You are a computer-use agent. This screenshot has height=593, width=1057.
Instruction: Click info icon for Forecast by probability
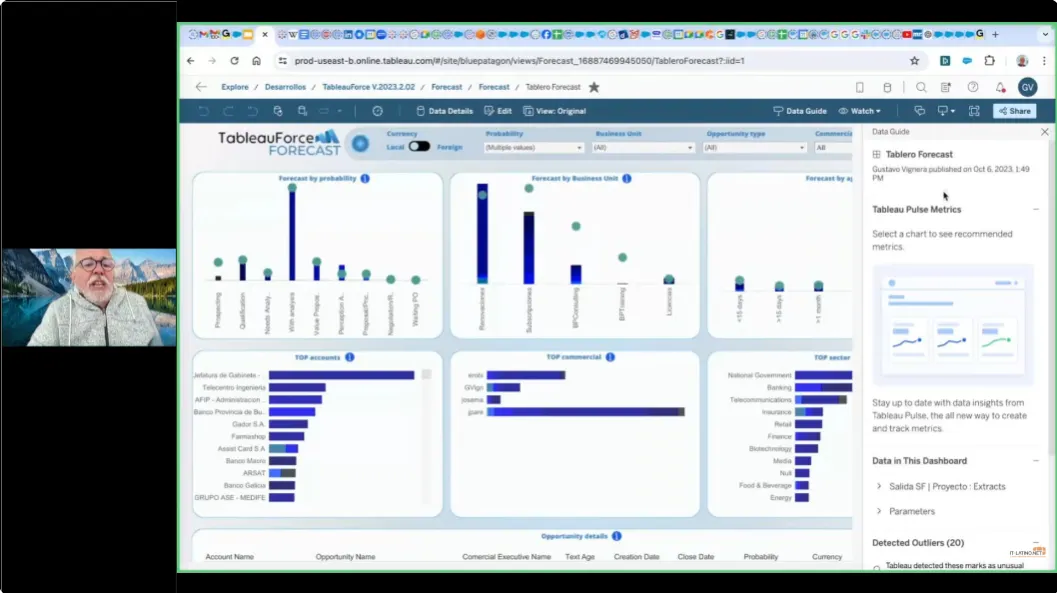click(365, 179)
